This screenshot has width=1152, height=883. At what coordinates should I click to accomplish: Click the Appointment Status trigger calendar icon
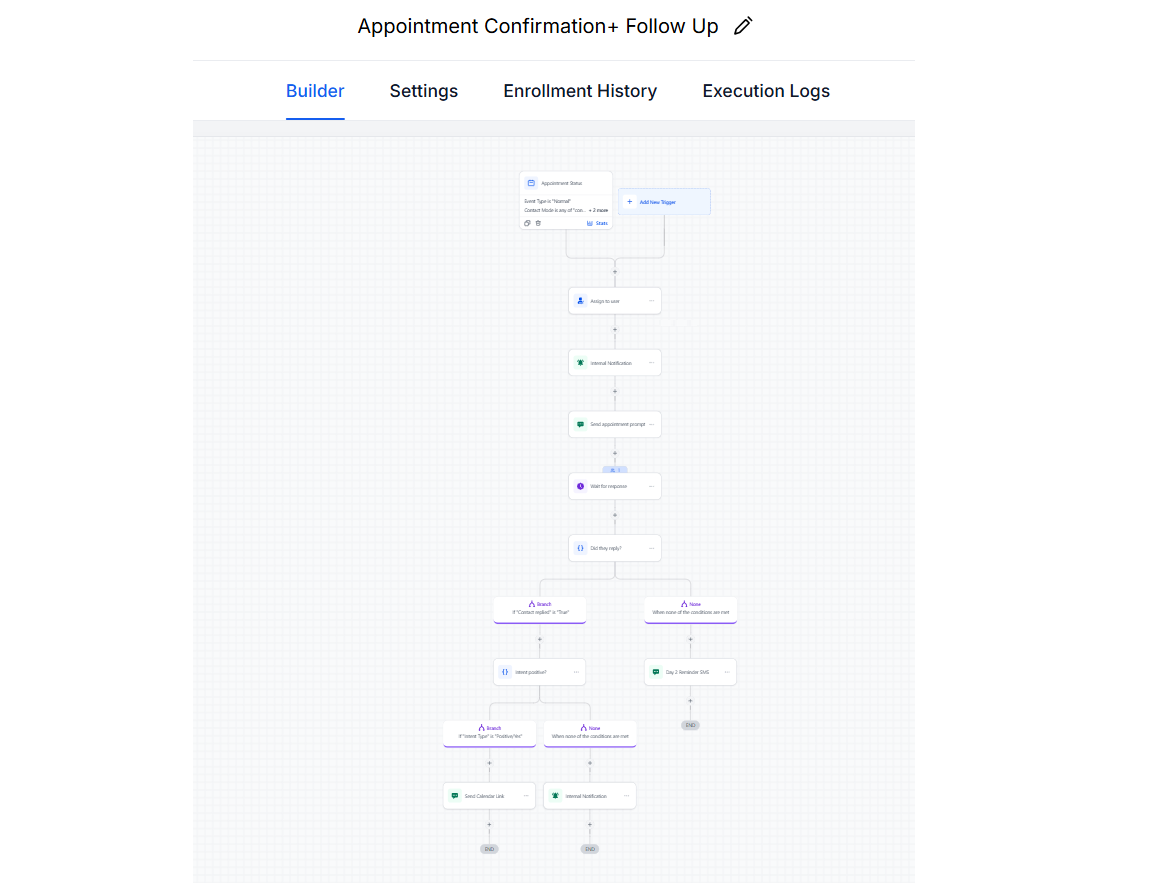tap(531, 183)
